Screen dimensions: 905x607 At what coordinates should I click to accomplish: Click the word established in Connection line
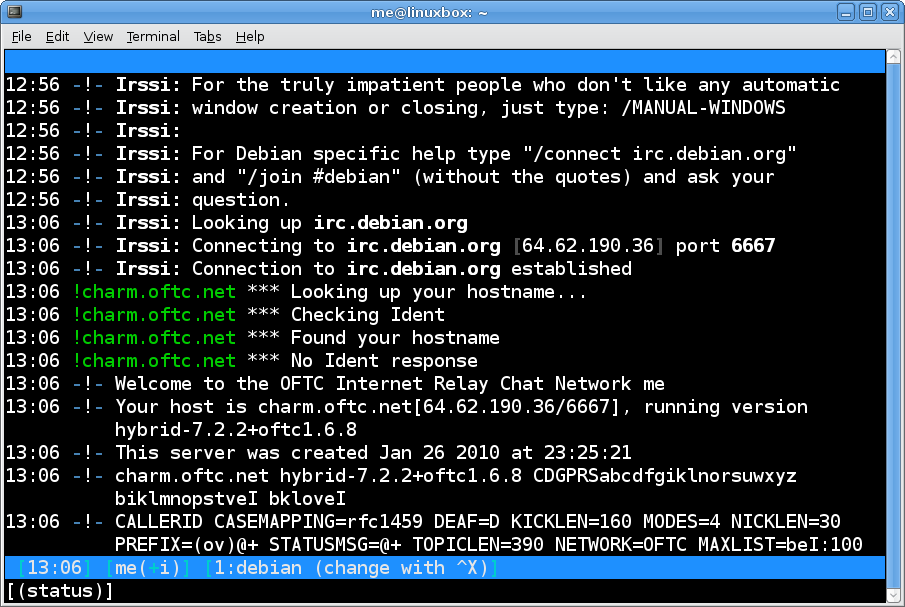[x=571, y=269]
